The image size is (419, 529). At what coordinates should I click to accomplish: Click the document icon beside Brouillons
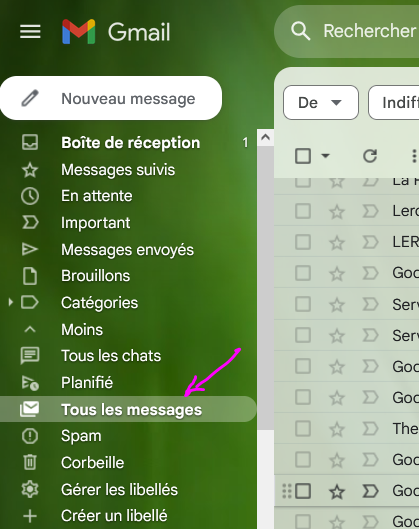[x=30, y=276]
